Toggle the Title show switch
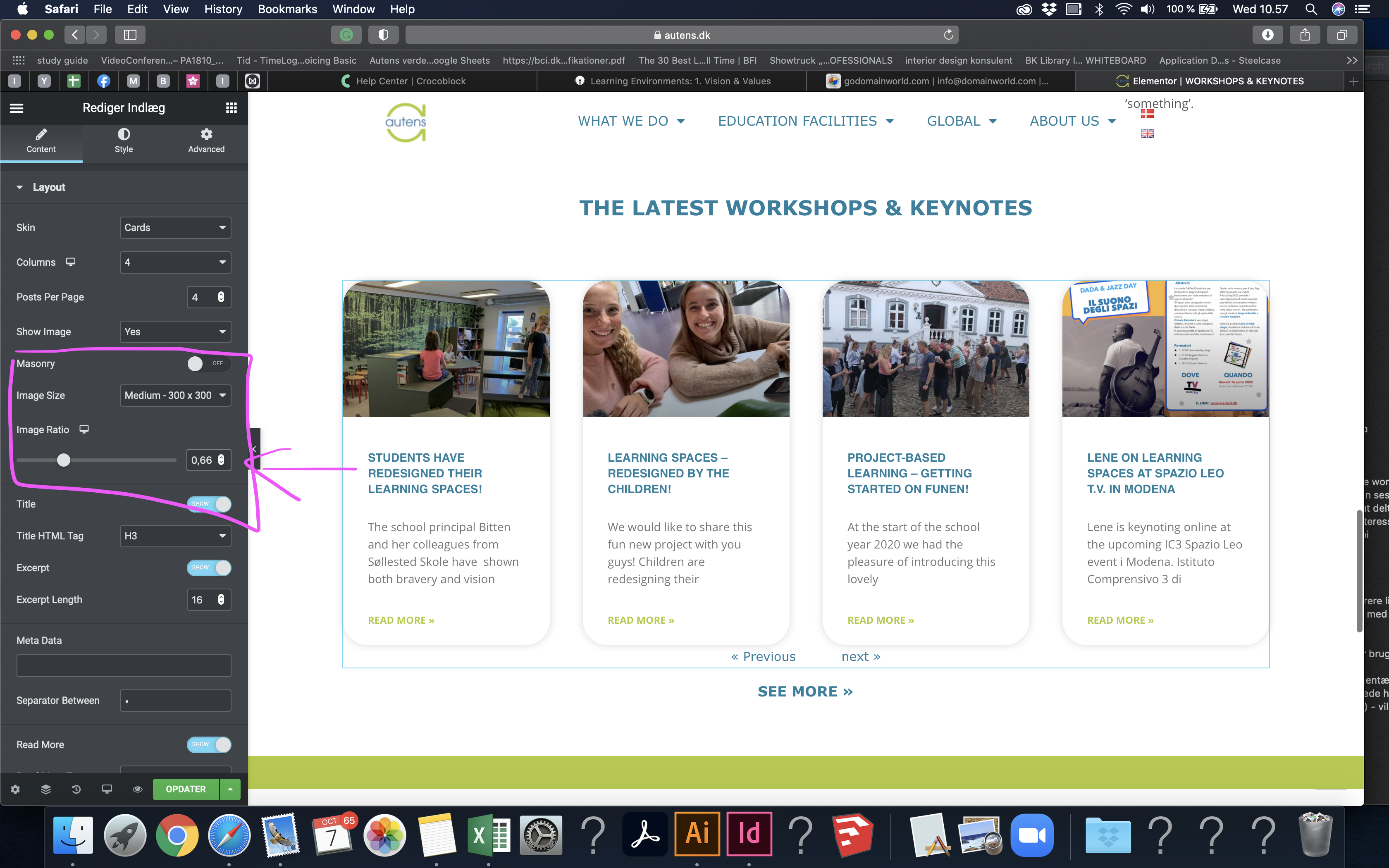This screenshot has height=868, width=1389. [209, 503]
